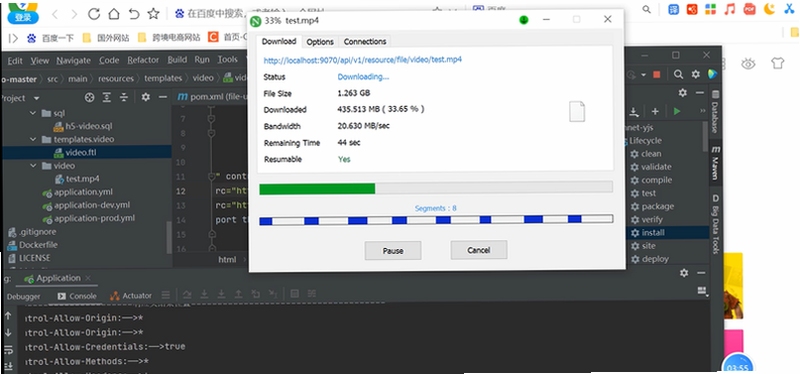Open the four-colored grid apps icon
The width and height of the screenshot is (800, 374).
pyautogui.click(x=711, y=9)
